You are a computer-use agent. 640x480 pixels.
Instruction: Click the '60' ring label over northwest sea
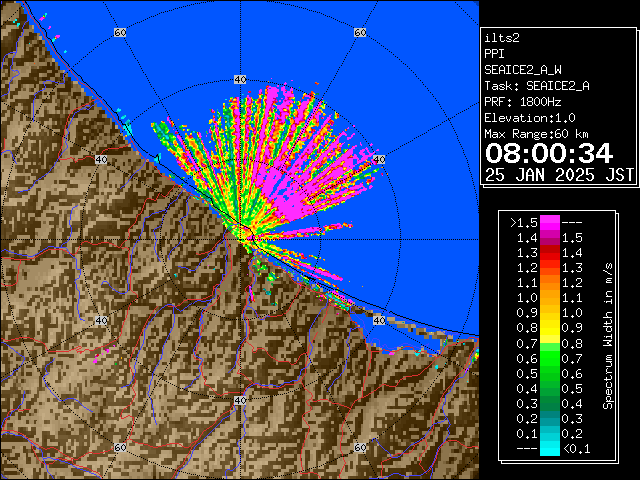[x=120, y=32]
